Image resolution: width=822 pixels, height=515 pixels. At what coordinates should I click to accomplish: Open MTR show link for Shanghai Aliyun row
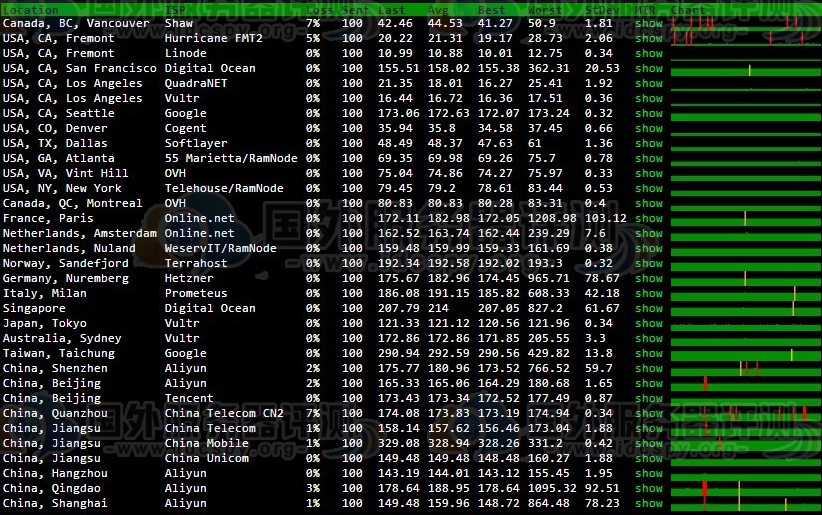click(648, 503)
